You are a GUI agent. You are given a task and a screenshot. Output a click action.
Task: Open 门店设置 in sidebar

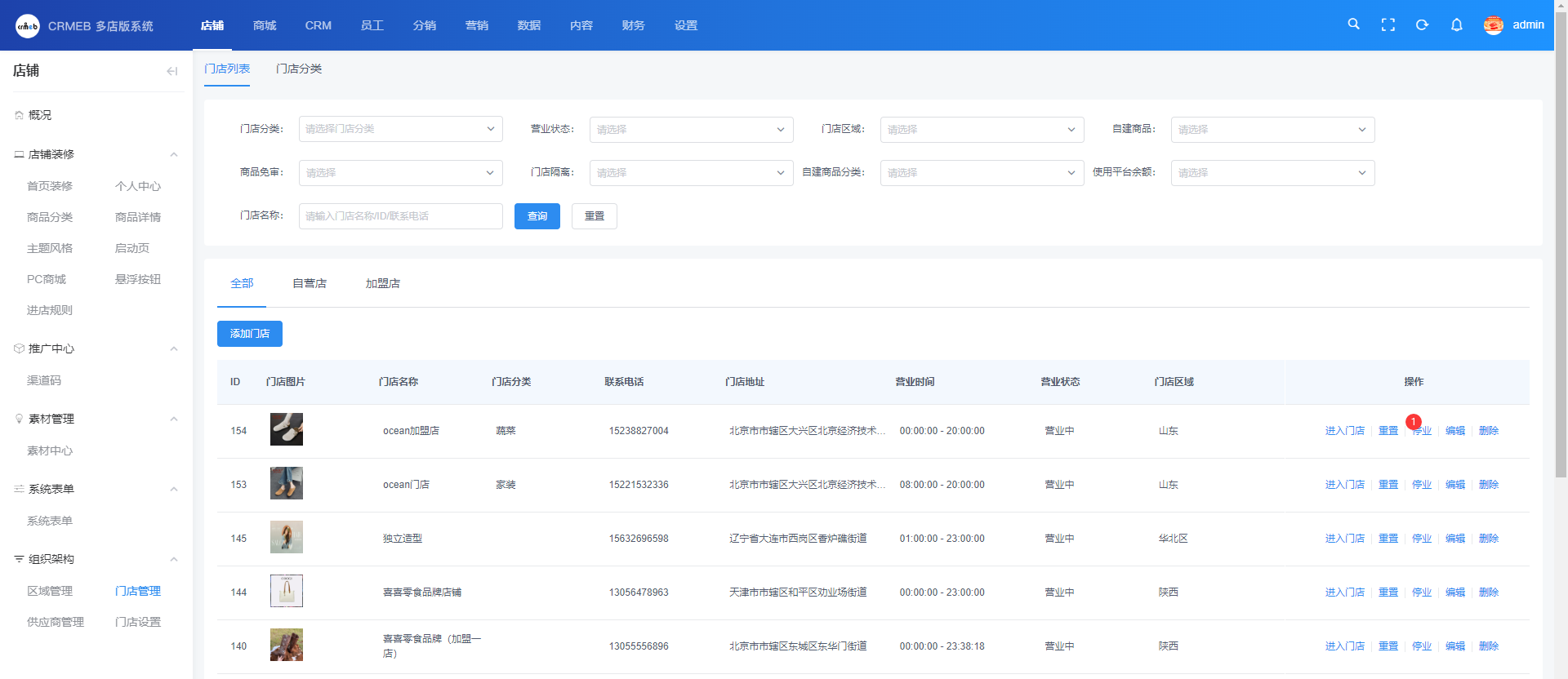pyautogui.click(x=138, y=622)
